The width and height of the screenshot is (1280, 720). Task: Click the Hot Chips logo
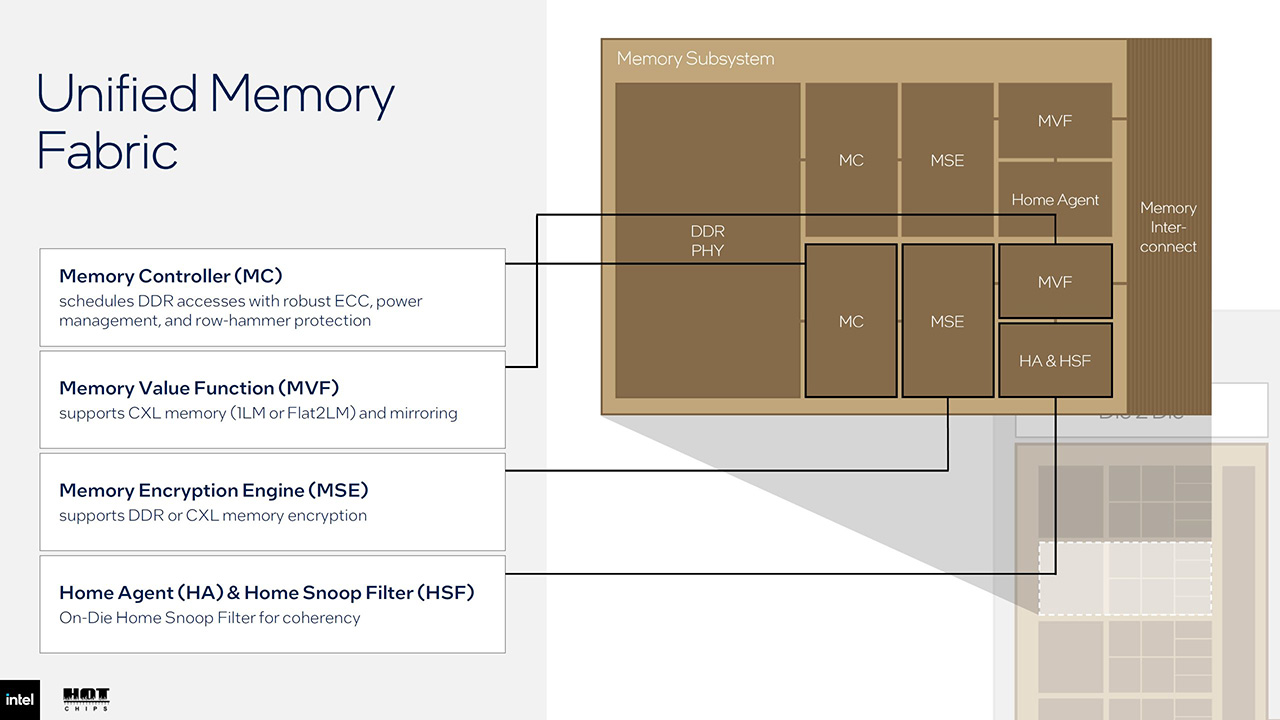point(86,699)
